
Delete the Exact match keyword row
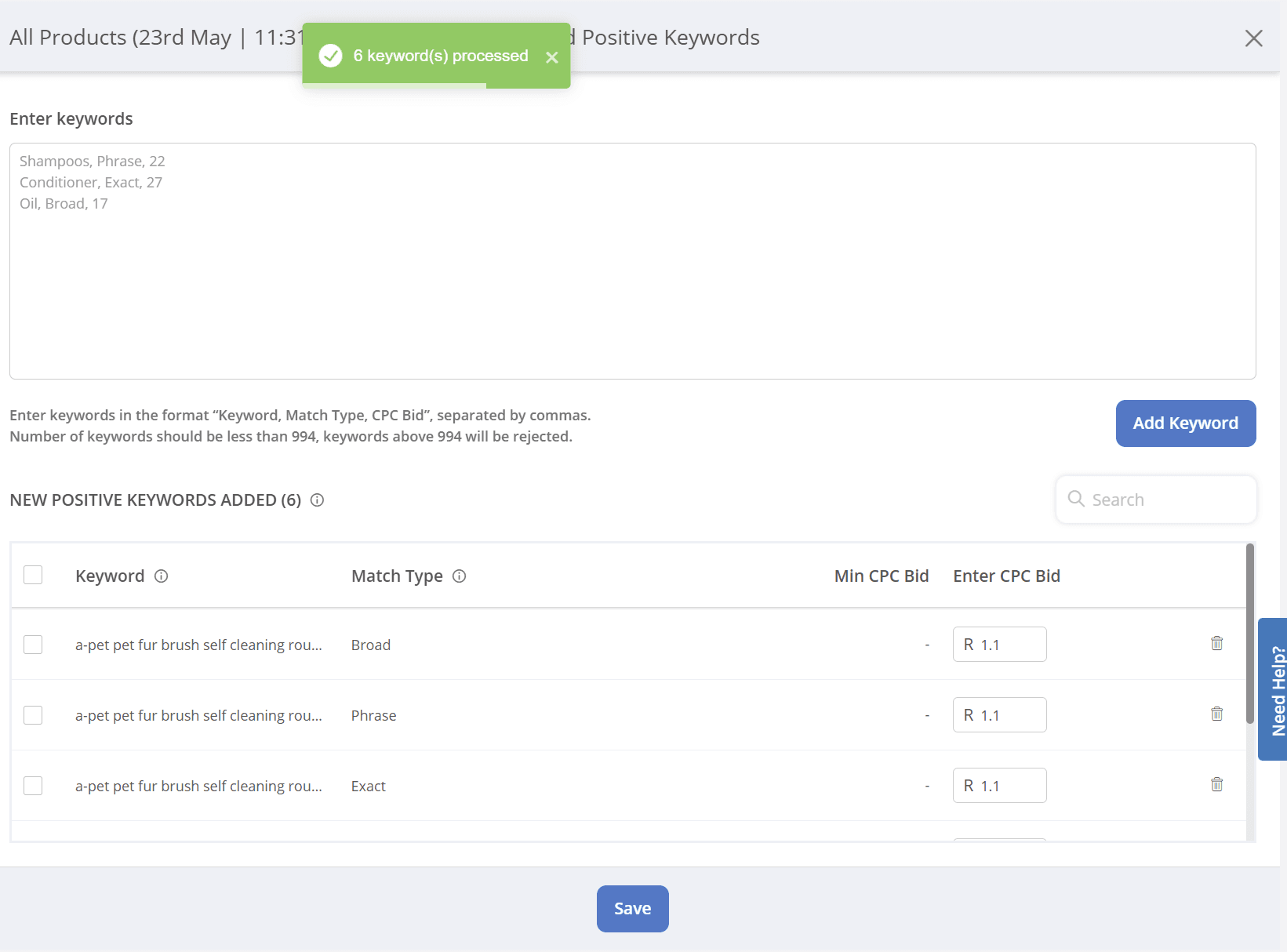pyautogui.click(x=1216, y=785)
